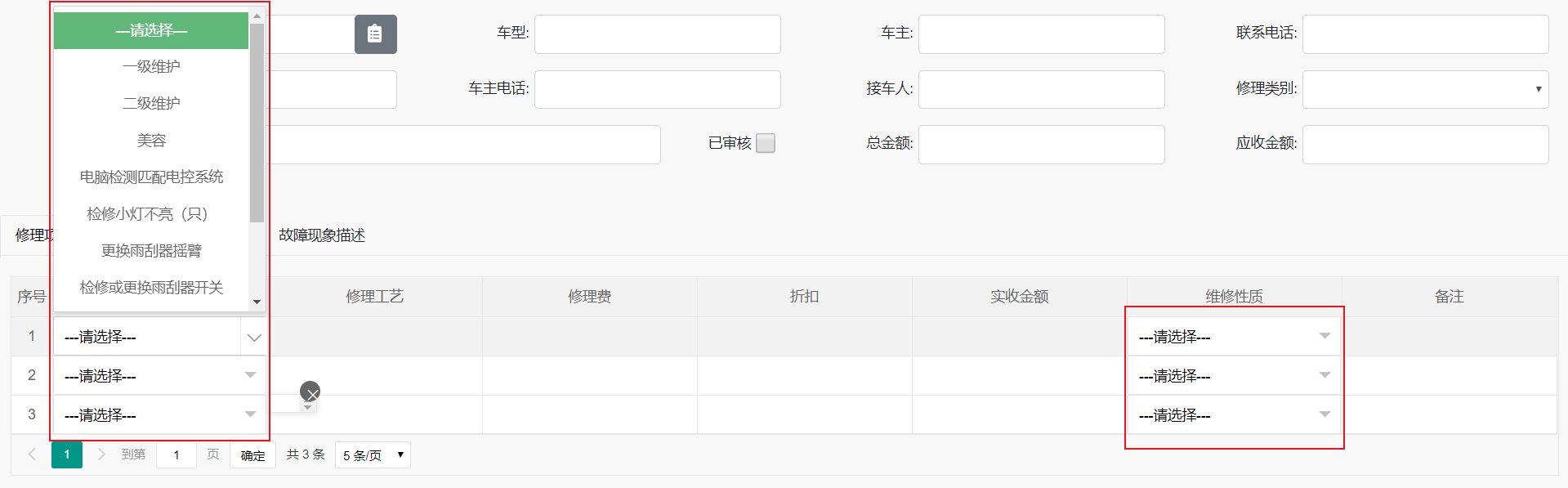Focus the 联系电话 input field
Screen dimensions: 1568x488
[x=1426, y=34]
